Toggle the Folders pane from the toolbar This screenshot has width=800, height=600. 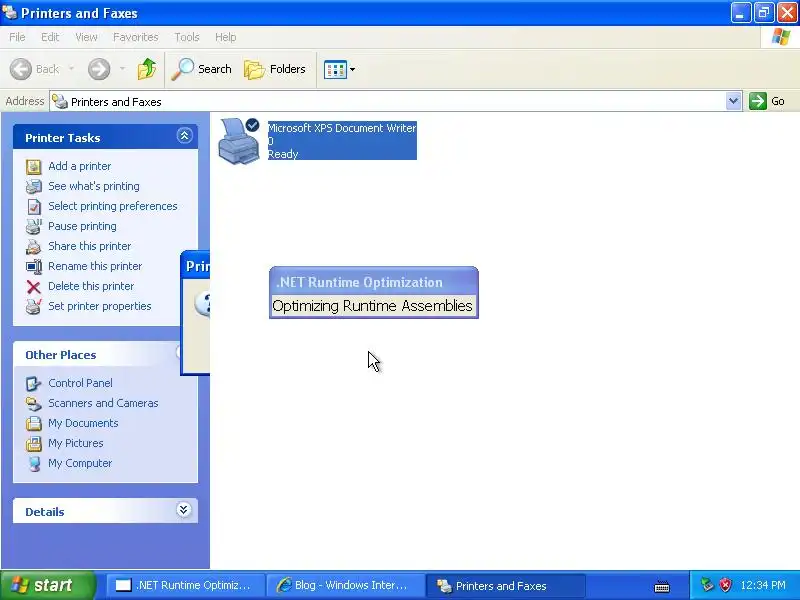pos(275,69)
